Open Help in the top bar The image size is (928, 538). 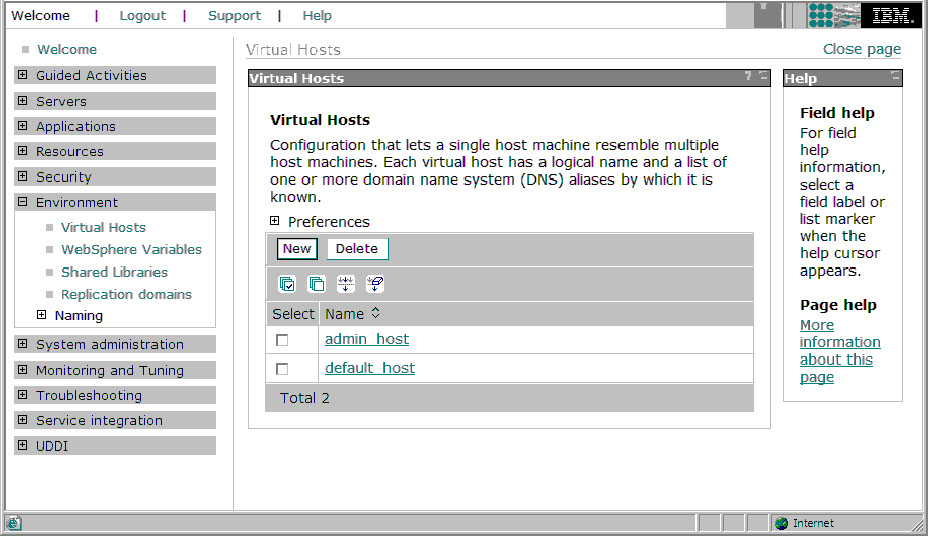coord(317,16)
